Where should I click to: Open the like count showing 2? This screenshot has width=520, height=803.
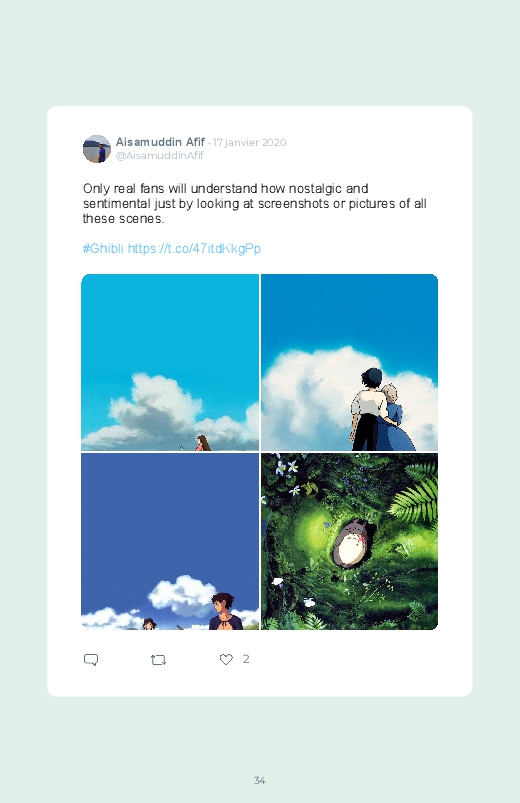pos(246,659)
